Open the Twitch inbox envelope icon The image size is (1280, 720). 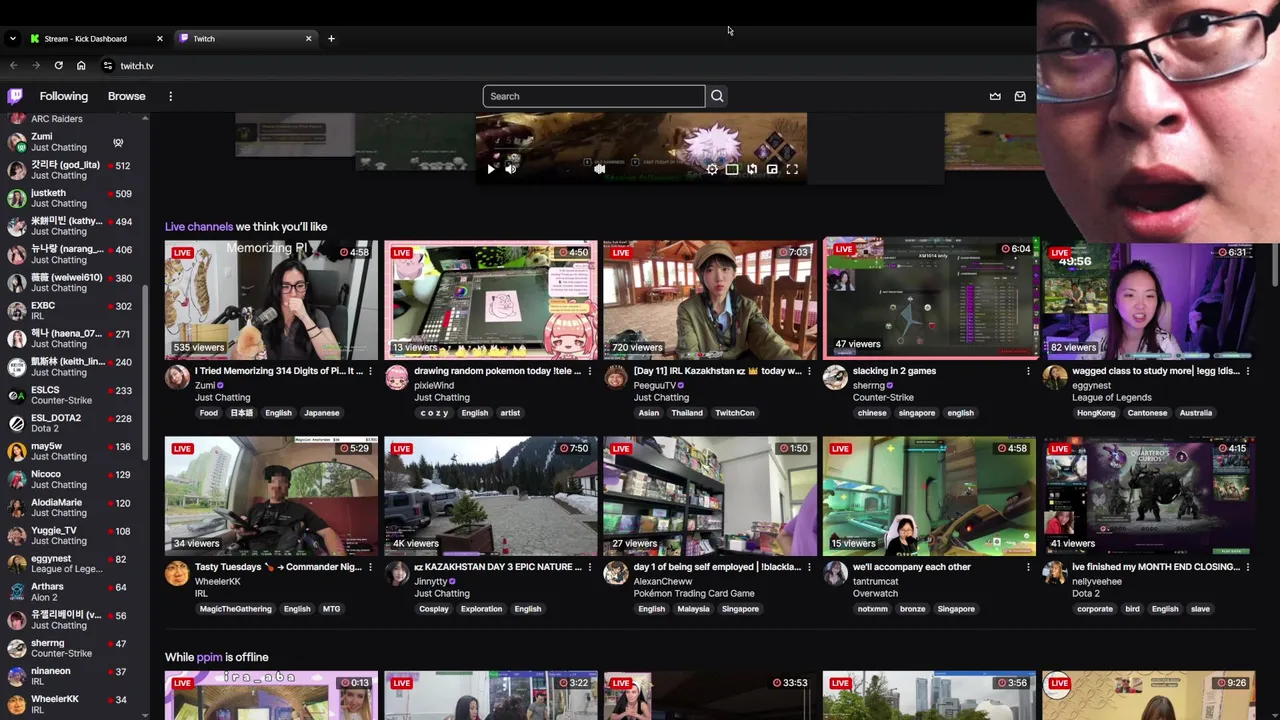tap(1020, 96)
